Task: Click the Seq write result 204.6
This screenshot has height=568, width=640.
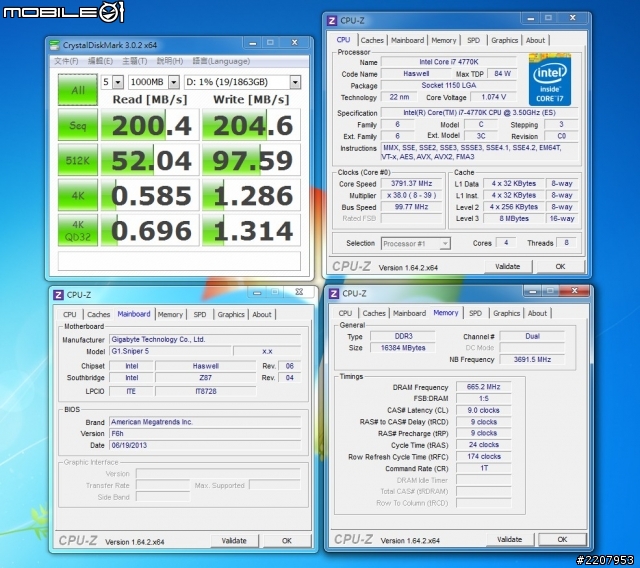Action: (251, 125)
